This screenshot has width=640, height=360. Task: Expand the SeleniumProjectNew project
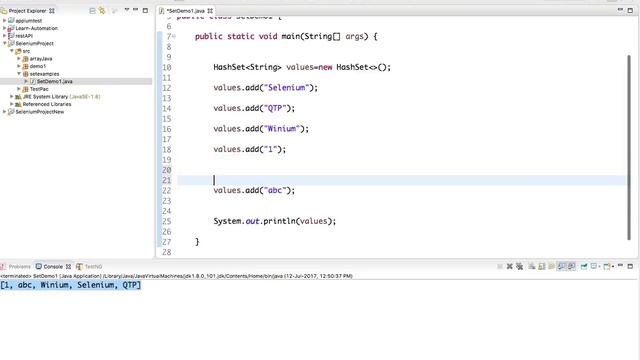point(4,112)
